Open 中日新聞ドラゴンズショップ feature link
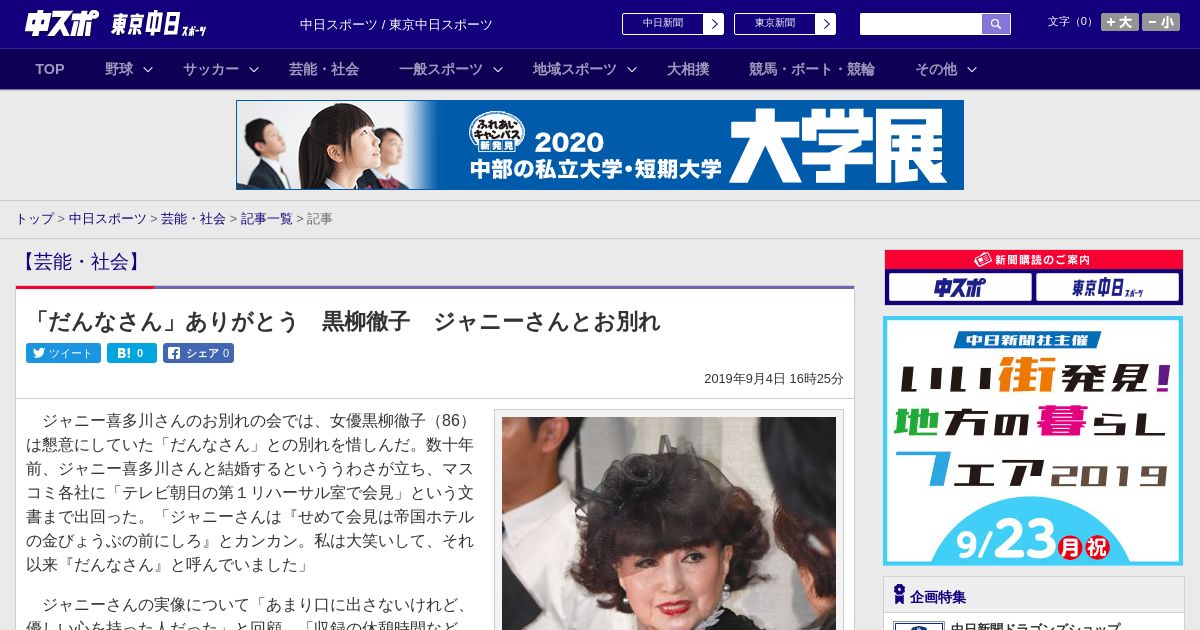The image size is (1200, 630). [1035, 626]
